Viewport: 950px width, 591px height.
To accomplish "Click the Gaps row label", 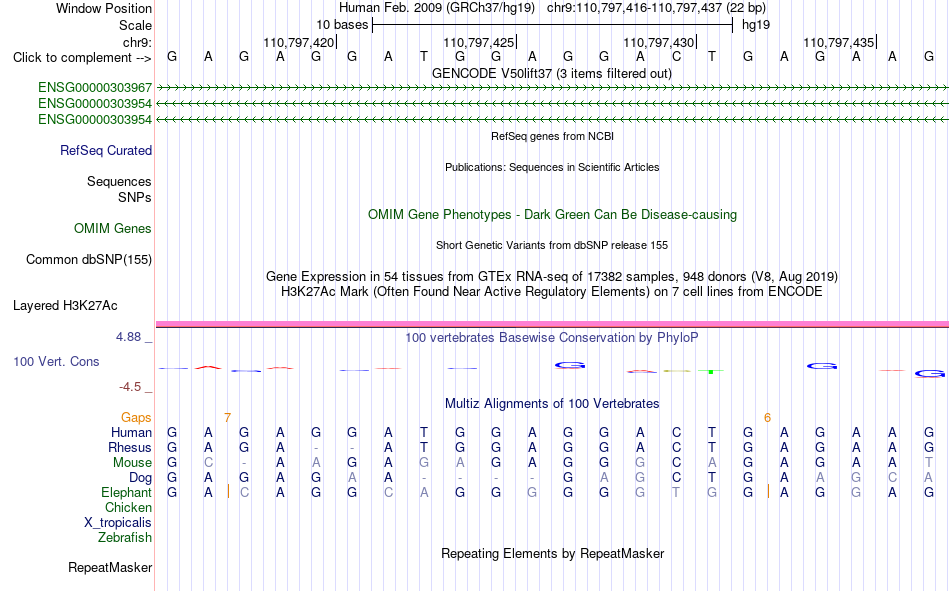I will pyautogui.click(x=136, y=418).
